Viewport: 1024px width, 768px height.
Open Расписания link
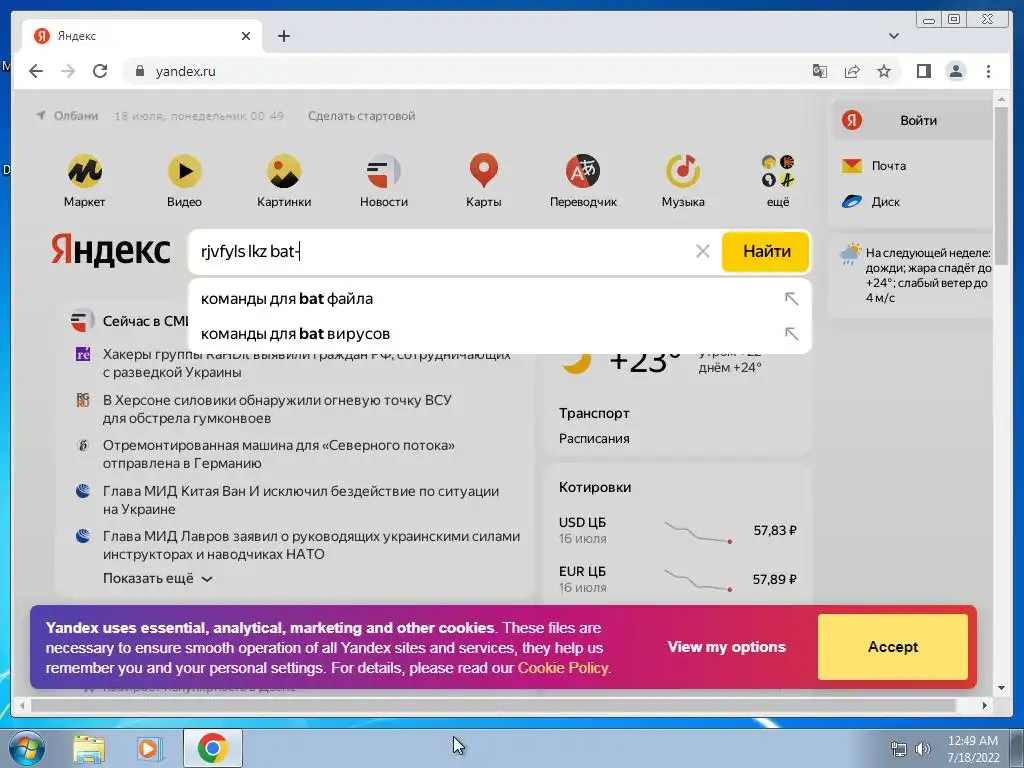(594, 438)
